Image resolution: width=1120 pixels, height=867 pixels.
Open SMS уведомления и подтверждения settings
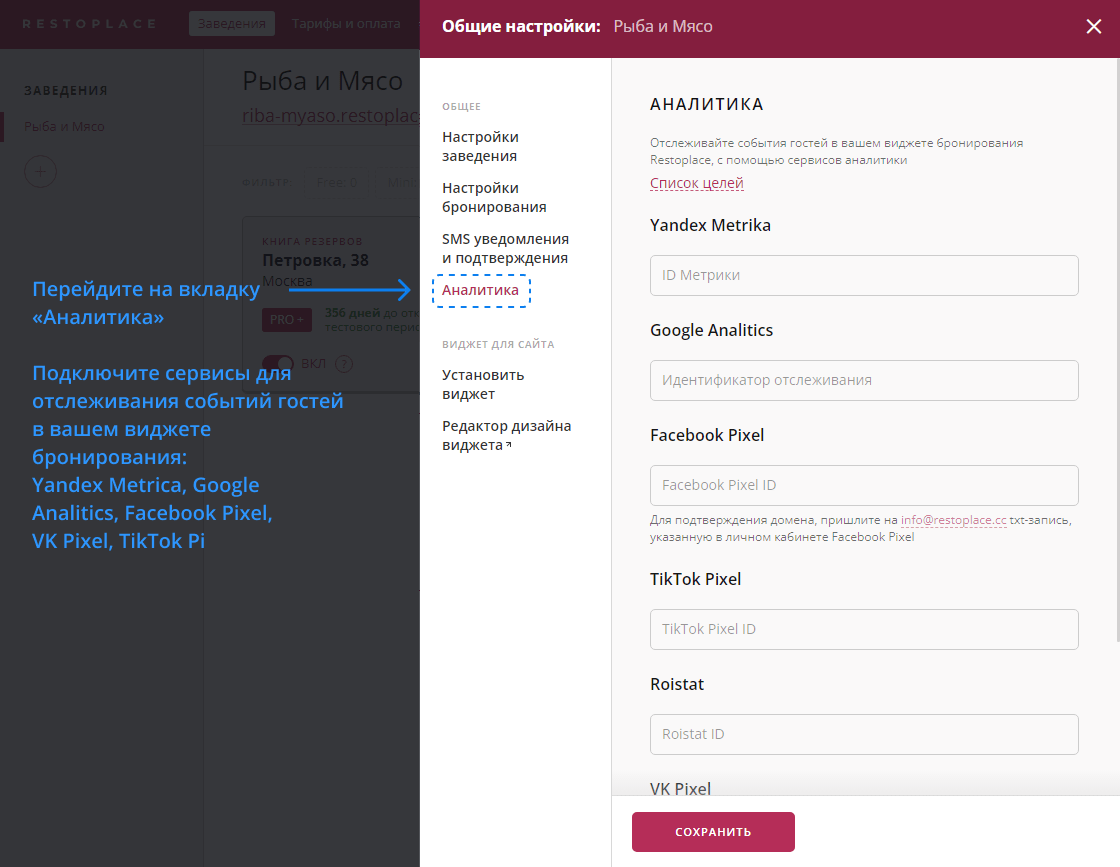pyautogui.click(x=505, y=248)
